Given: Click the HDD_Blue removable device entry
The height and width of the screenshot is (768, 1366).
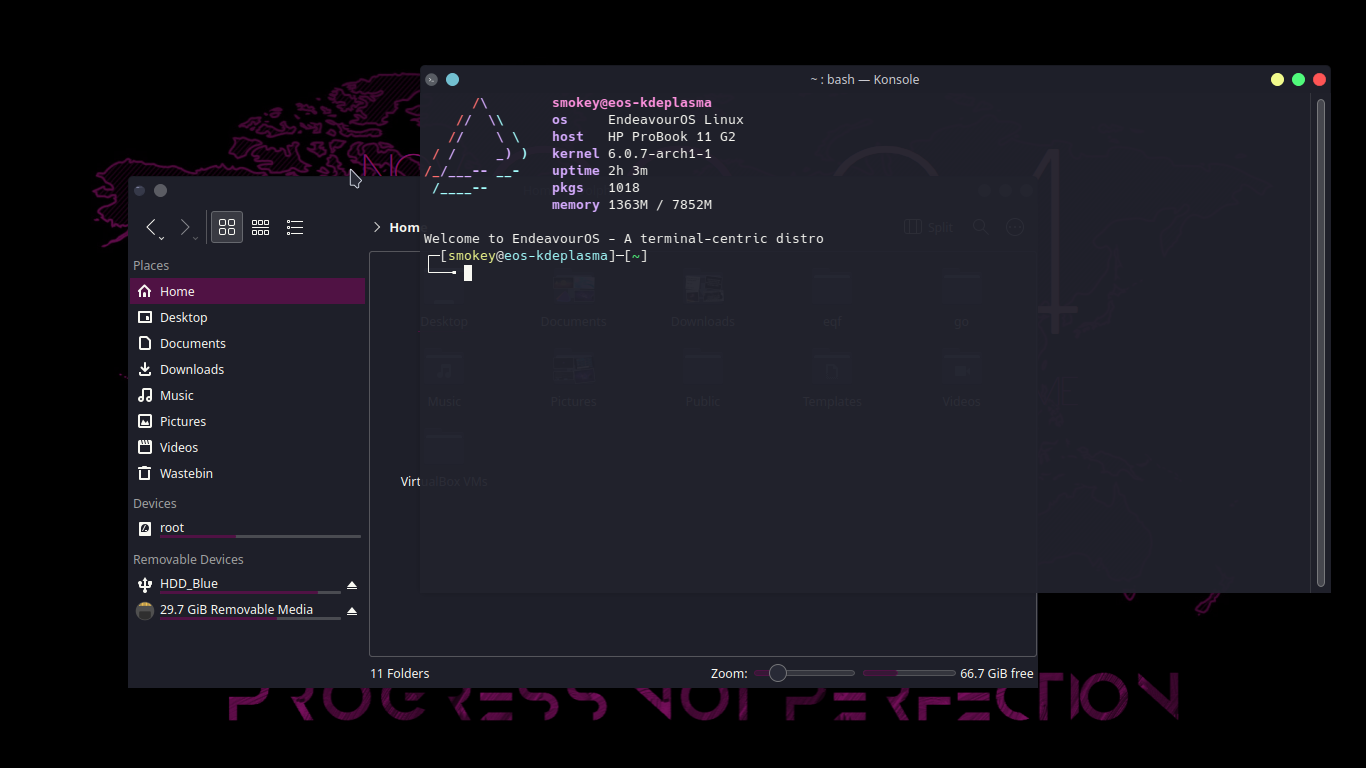Looking at the screenshot, I should click(189, 584).
